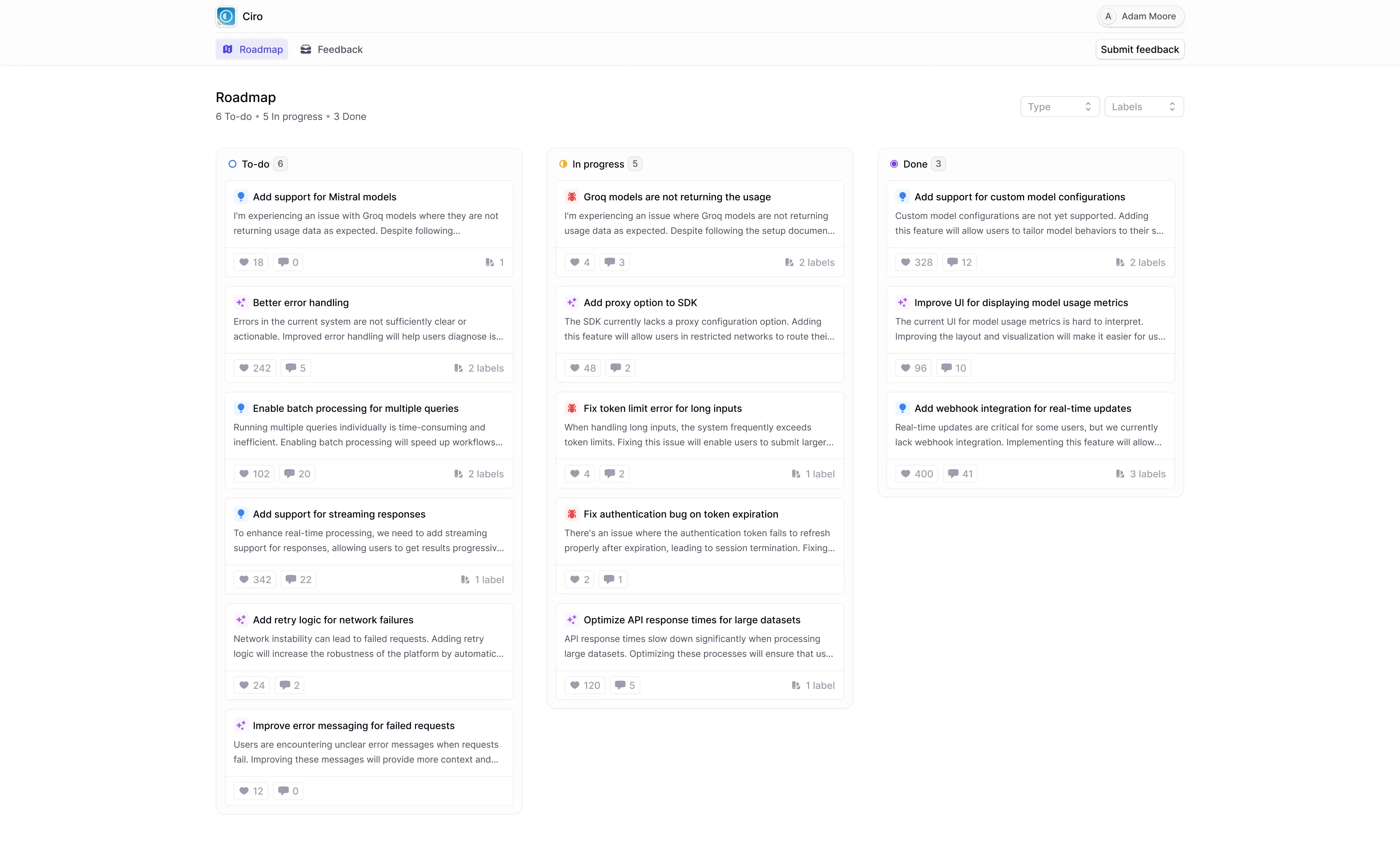The width and height of the screenshot is (1400, 843).
Task: Open the Adam Moore account menu
Action: click(1140, 16)
